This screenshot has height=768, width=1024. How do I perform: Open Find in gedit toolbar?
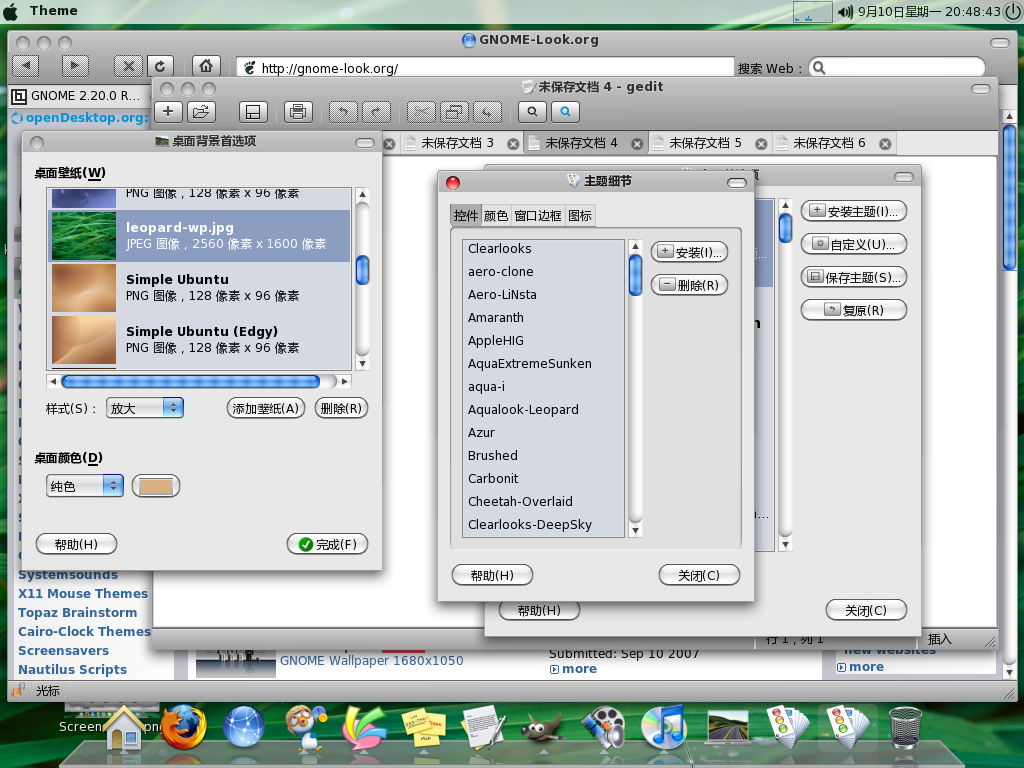pyautogui.click(x=532, y=112)
